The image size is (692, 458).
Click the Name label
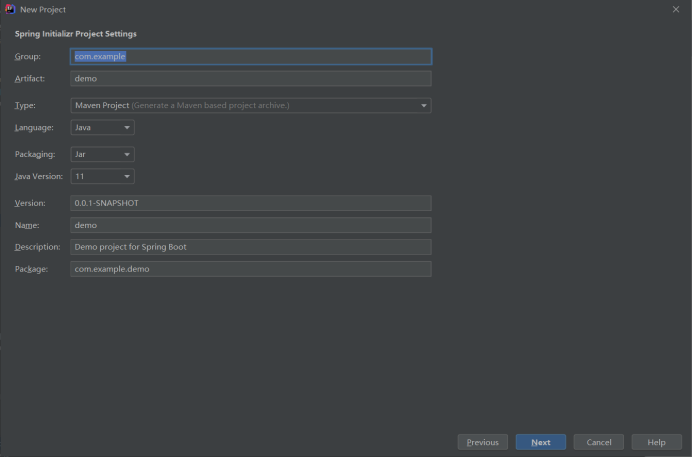click(x=27, y=225)
